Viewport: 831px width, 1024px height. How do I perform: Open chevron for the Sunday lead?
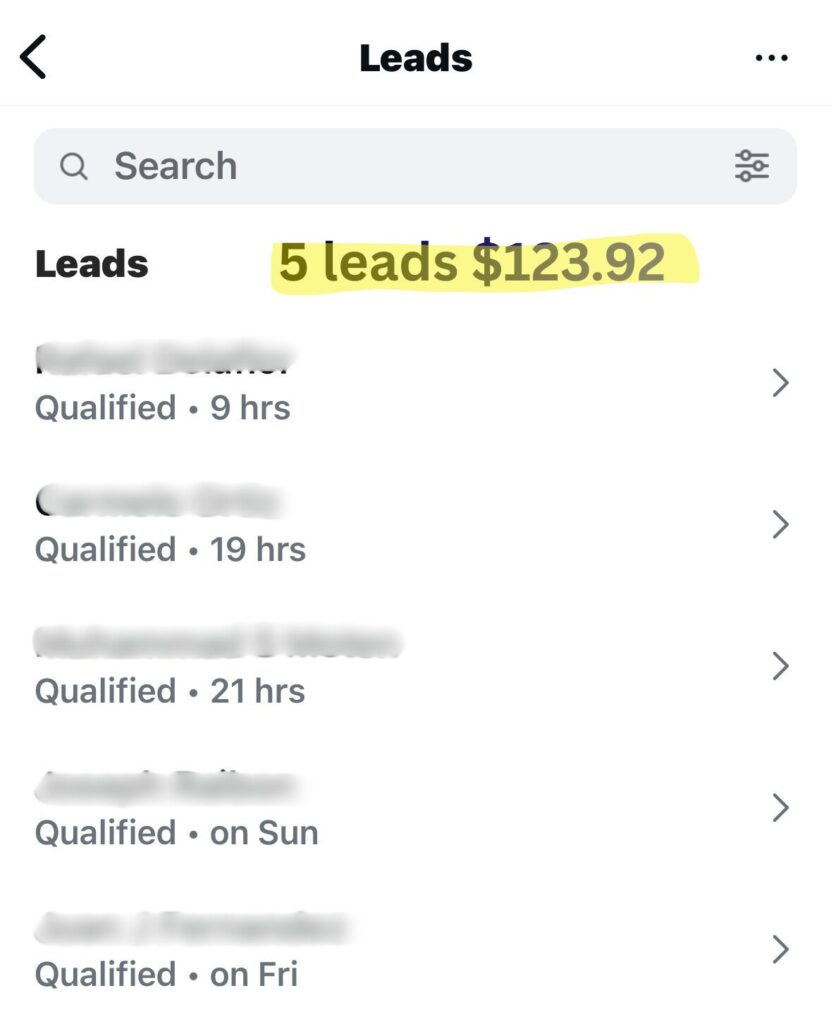coord(781,807)
